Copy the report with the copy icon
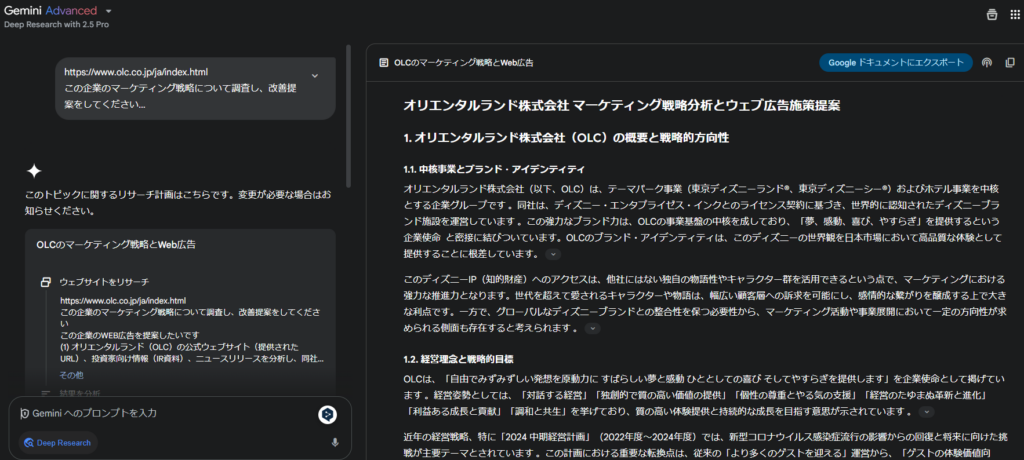The height and width of the screenshot is (460, 1024). pos(1009,62)
